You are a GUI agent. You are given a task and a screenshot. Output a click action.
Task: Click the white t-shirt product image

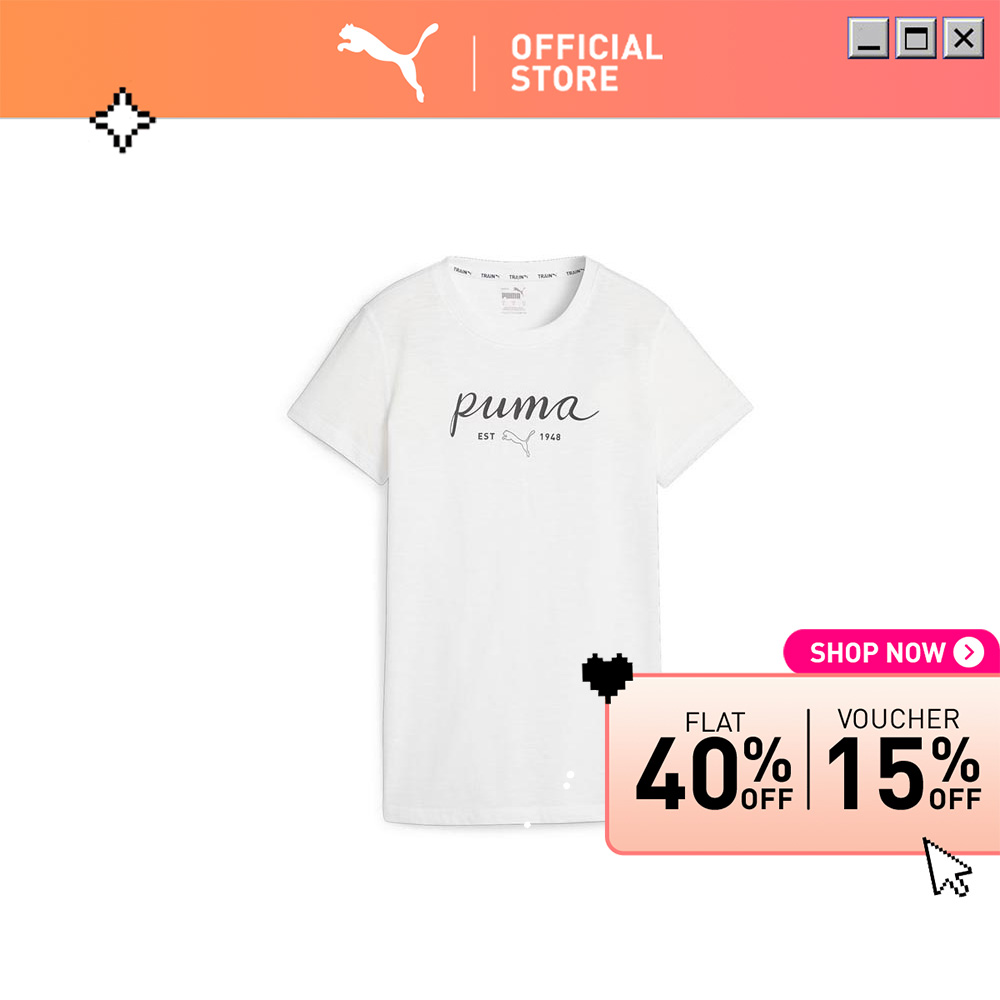pyautogui.click(x=520, y=540)
